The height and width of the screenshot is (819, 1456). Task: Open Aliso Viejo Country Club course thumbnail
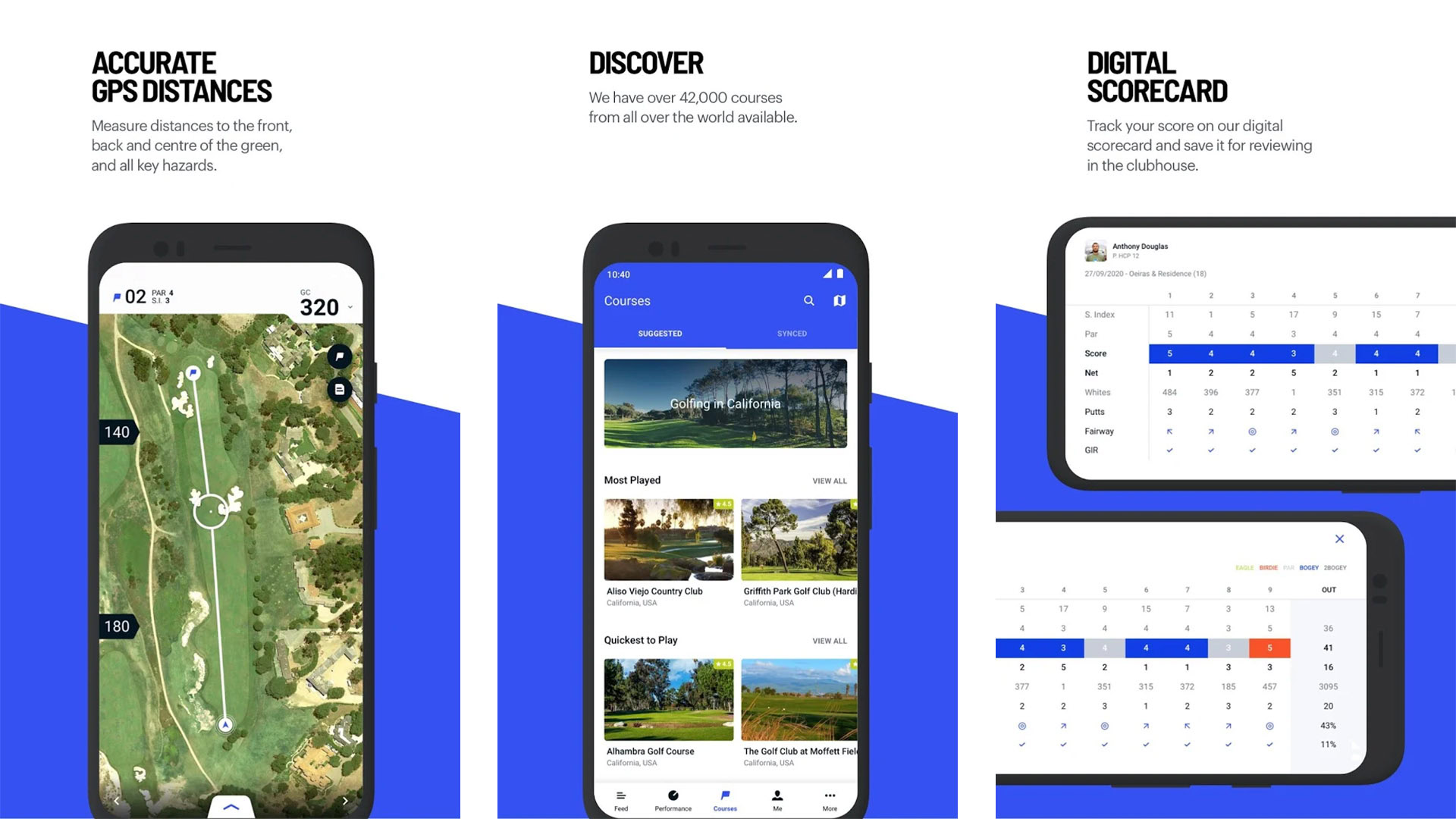[667, 539]
